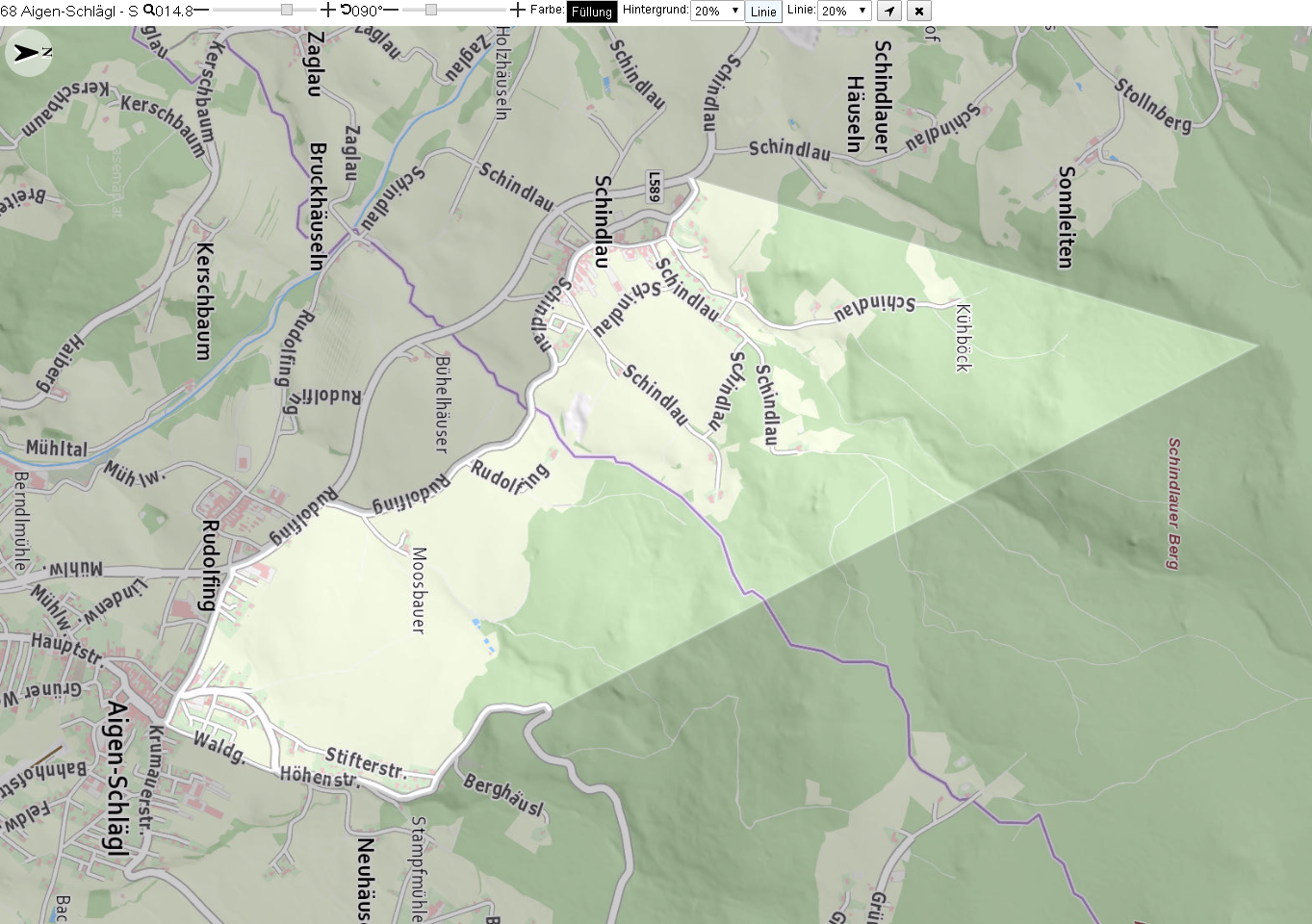Click the north compass indicator

tap(29, 52)
